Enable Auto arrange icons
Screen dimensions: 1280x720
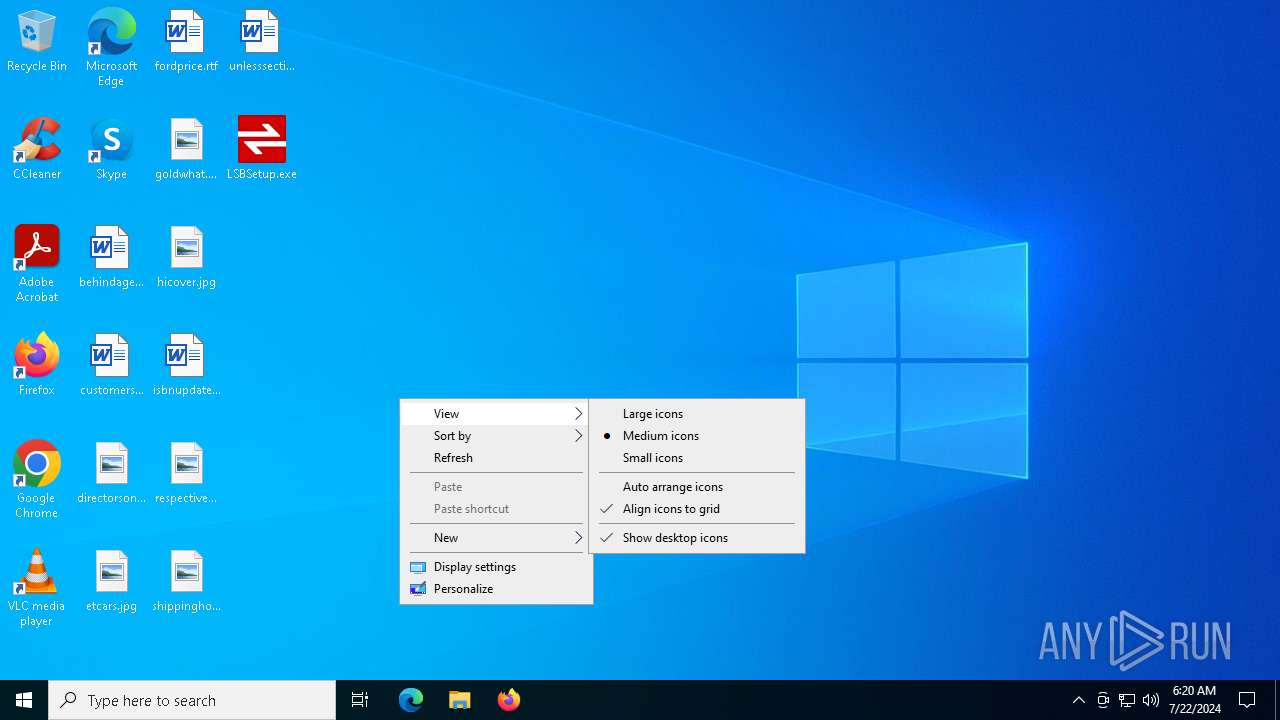[697, 487]
